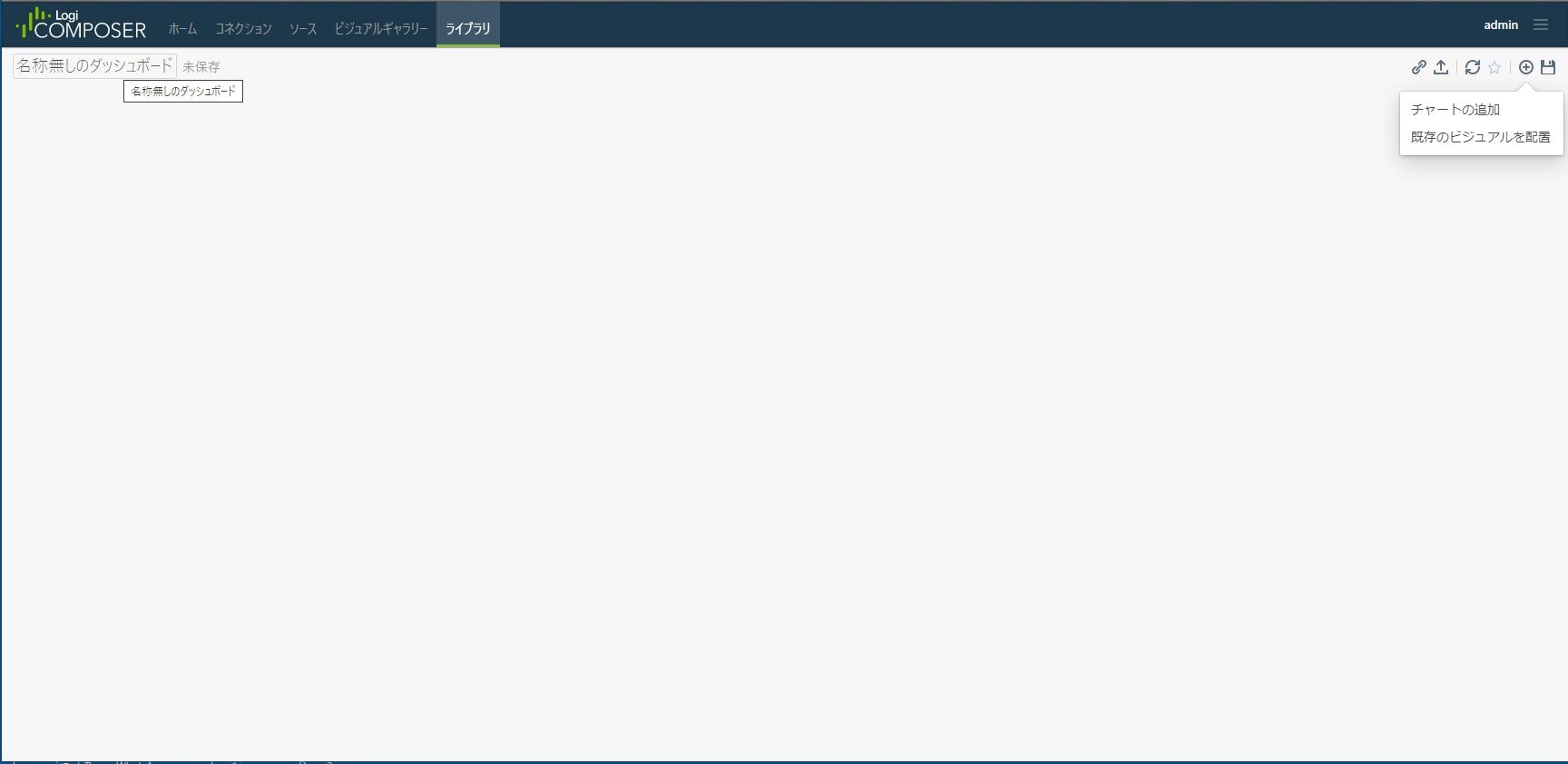Select チャートの追加 from the popup
The height and width of the screenshot is (764, 1568).
click(x=1455, y=109)
